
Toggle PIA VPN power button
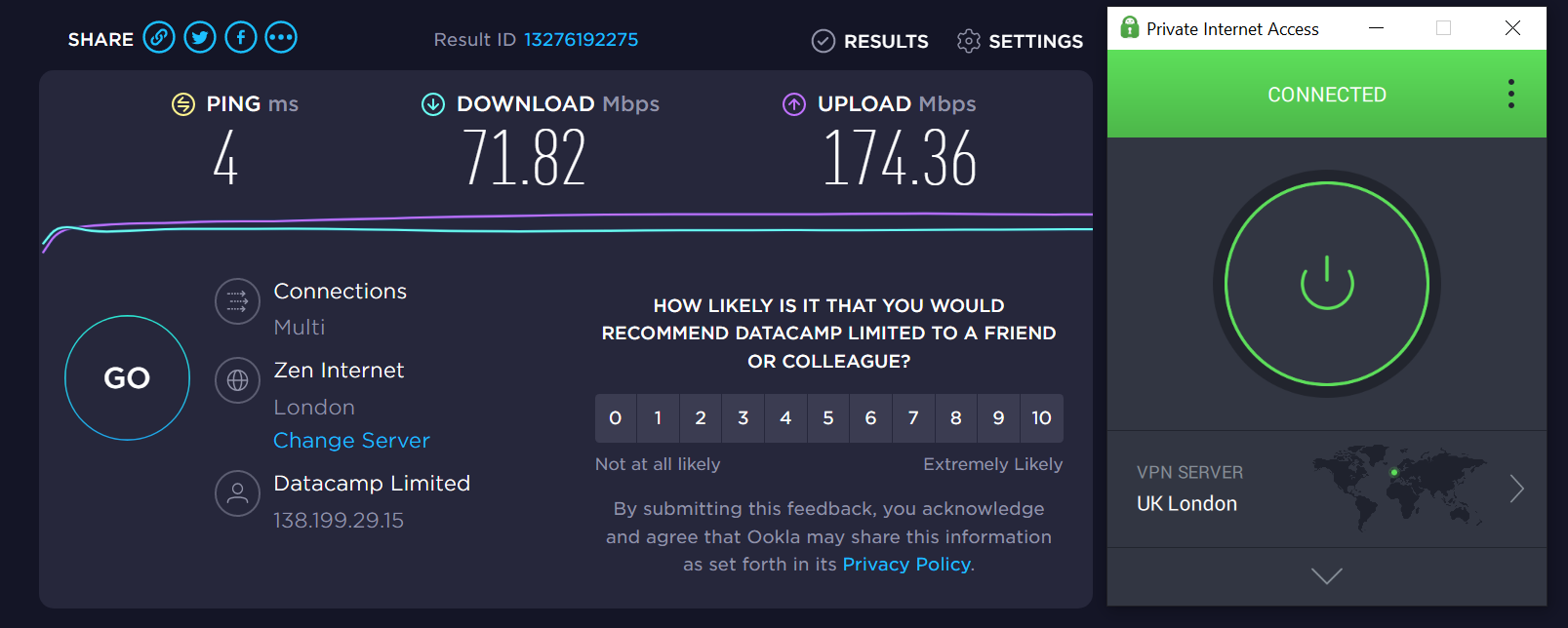coord(1327,284)
